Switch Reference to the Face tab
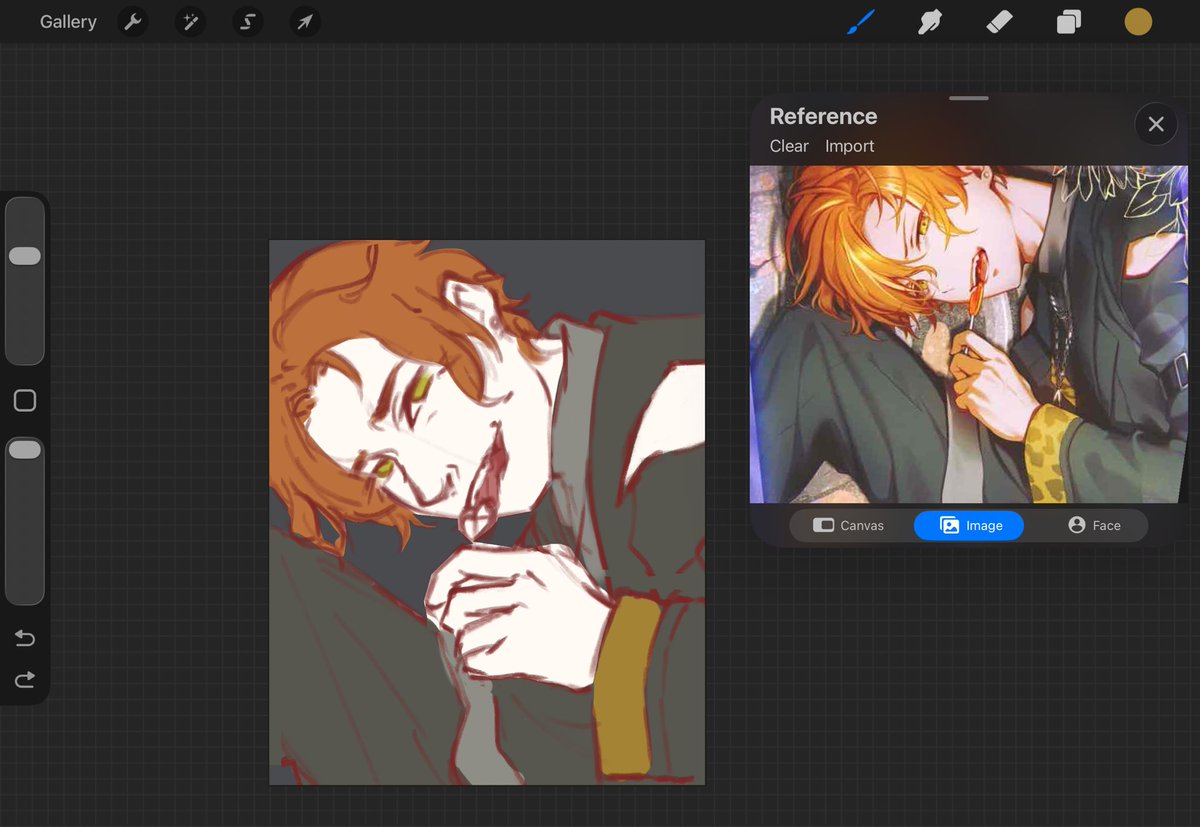The height and width of the screenshot is (827, 1200). pyautogui.click(x=1094, y=525)
